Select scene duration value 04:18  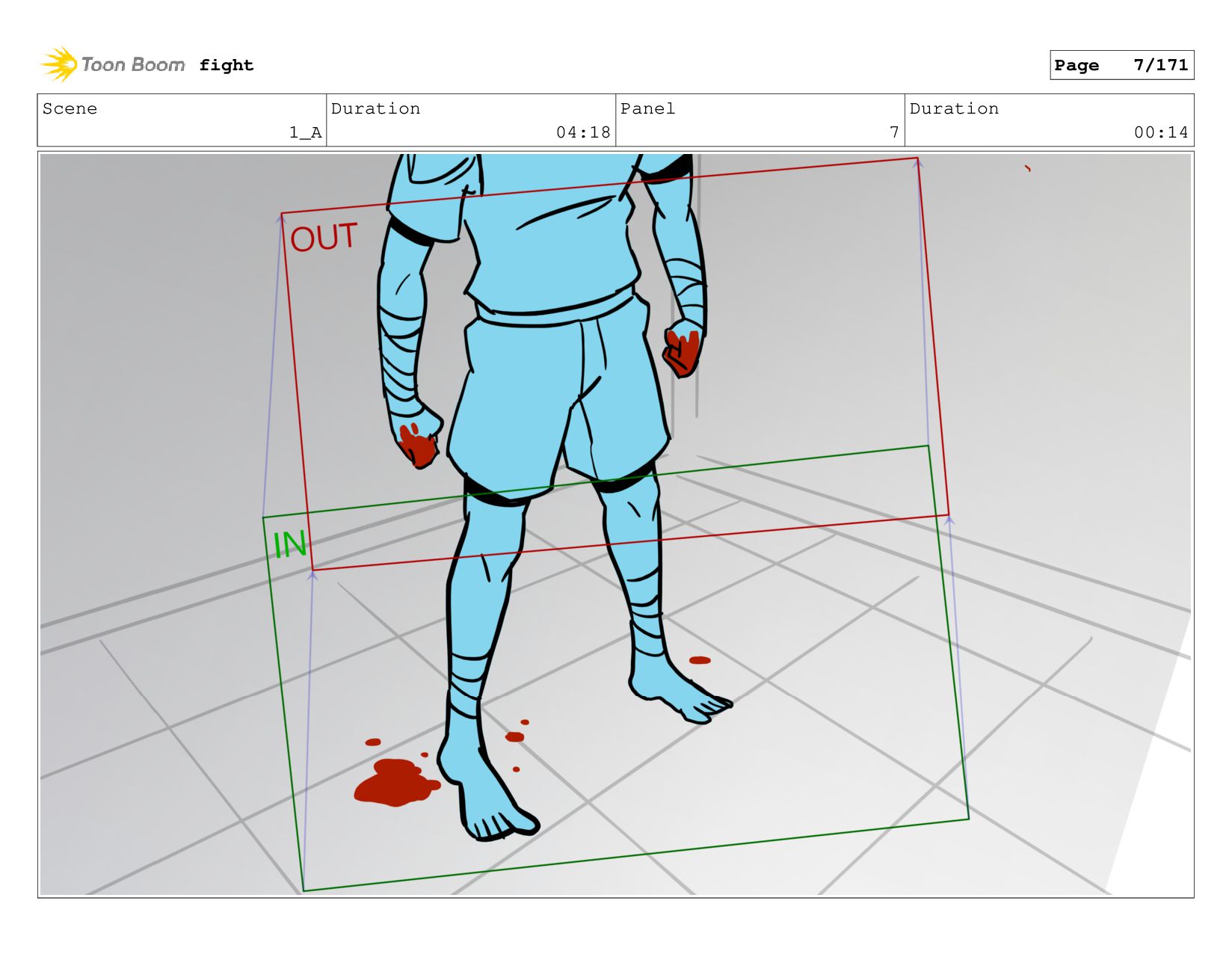tap(583, 132)
